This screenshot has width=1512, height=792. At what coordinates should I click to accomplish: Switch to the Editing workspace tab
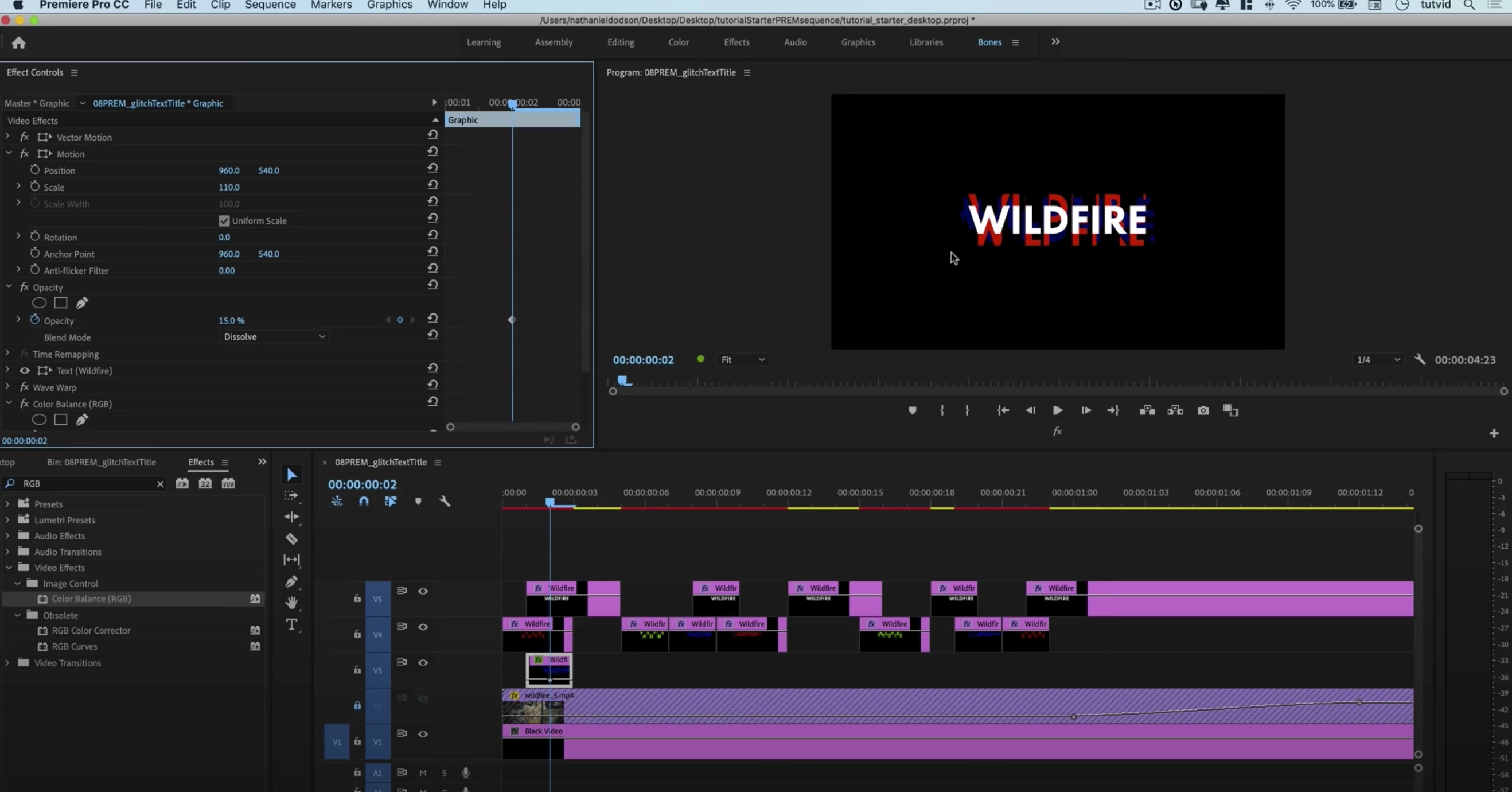pyautogui.click(x=620, y=42)
